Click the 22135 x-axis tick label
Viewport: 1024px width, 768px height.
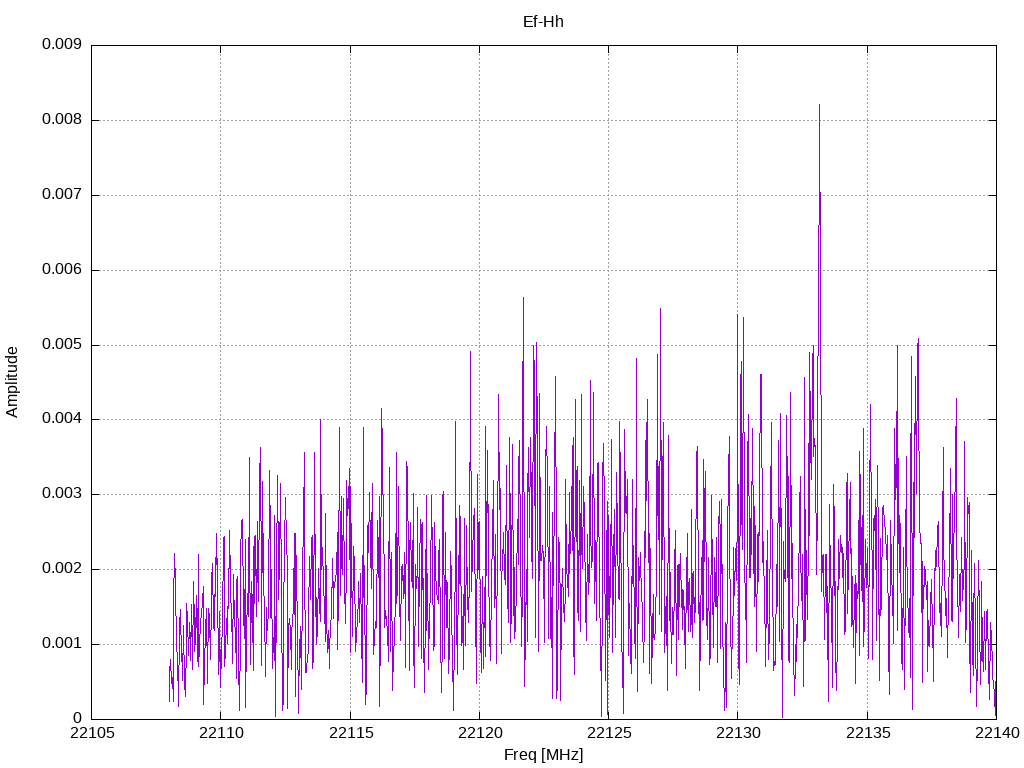click(868, 733)
